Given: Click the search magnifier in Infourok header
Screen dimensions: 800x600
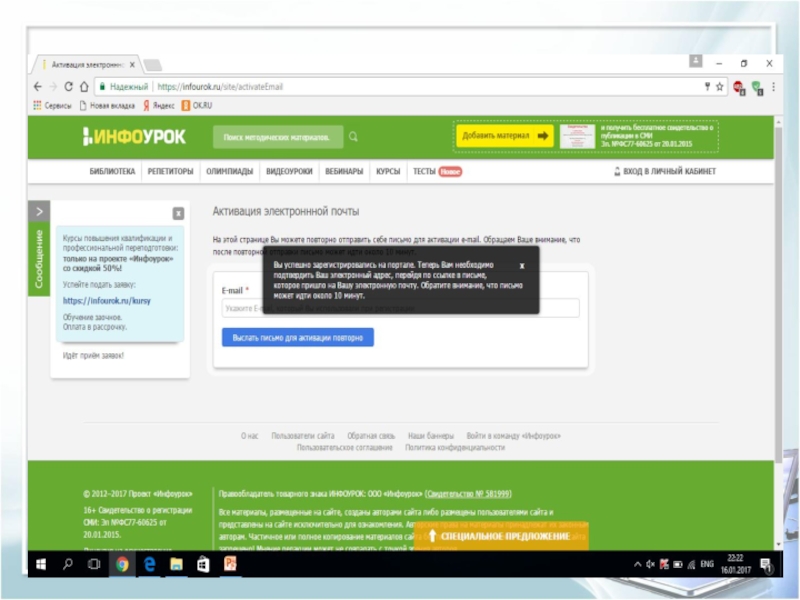Looking at the screenshot, I should click(353, 137).
